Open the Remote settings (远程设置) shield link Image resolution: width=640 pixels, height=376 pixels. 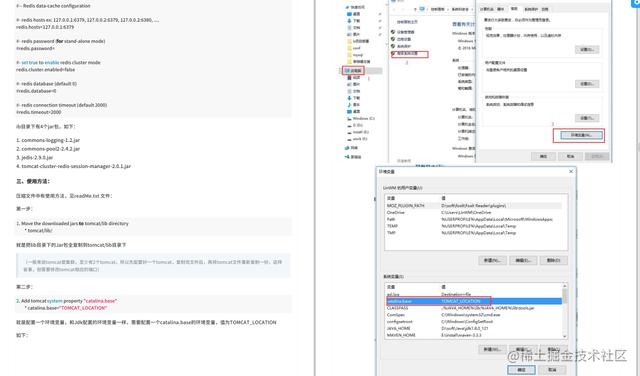point(400,39)
